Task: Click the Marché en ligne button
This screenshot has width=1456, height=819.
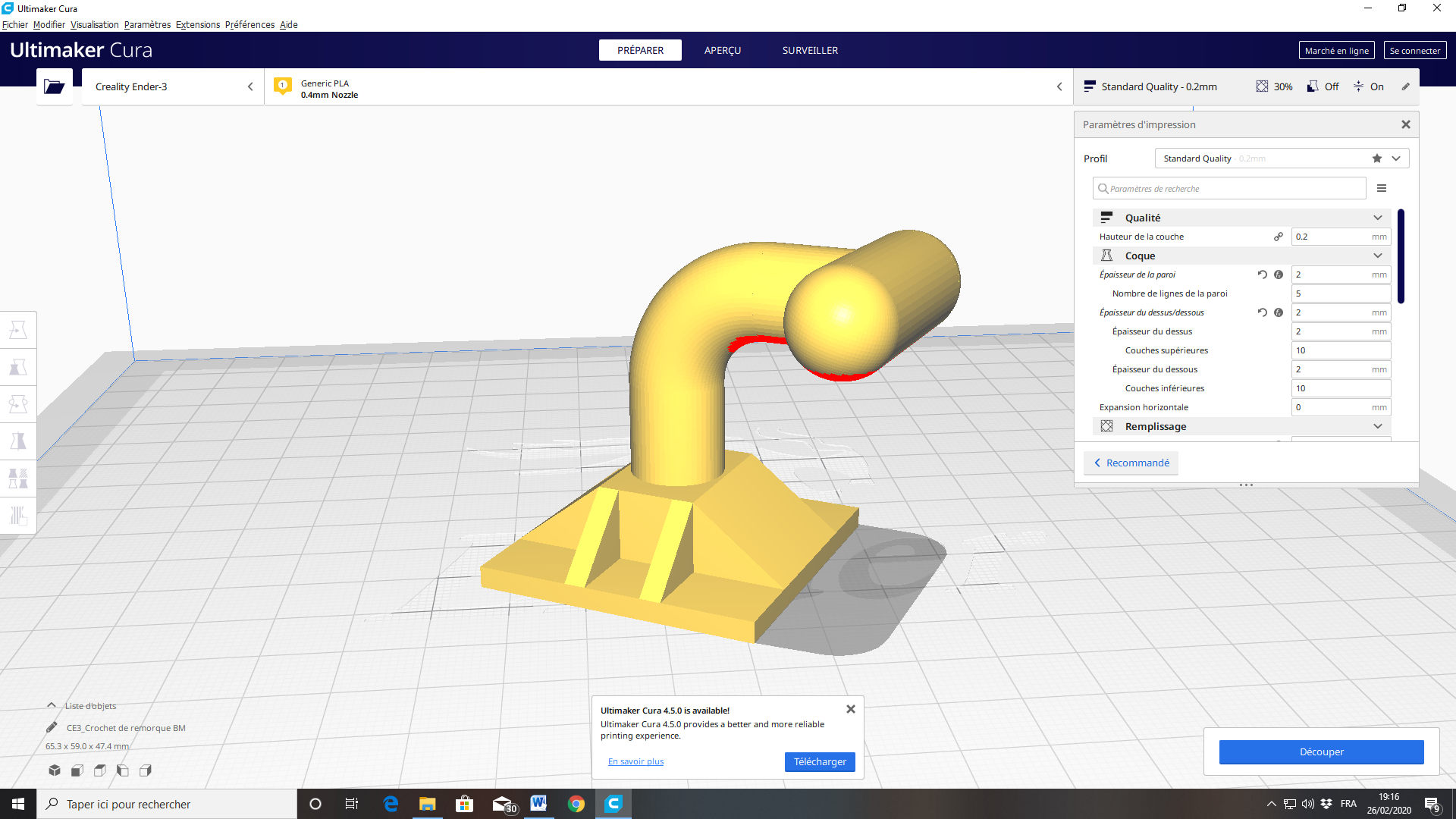Action: [1336, 50]
